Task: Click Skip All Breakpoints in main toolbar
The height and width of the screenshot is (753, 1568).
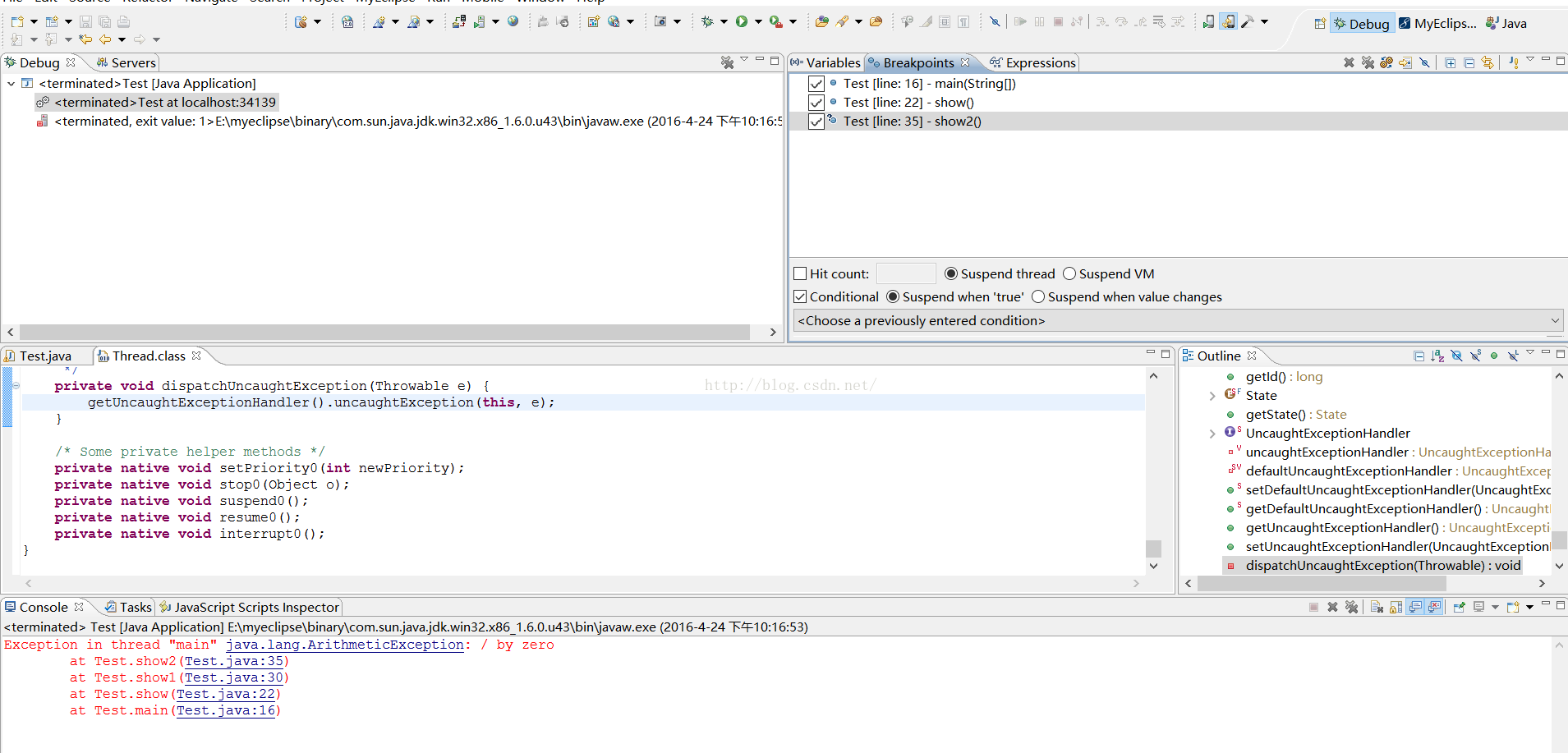Action: (995, 22)
